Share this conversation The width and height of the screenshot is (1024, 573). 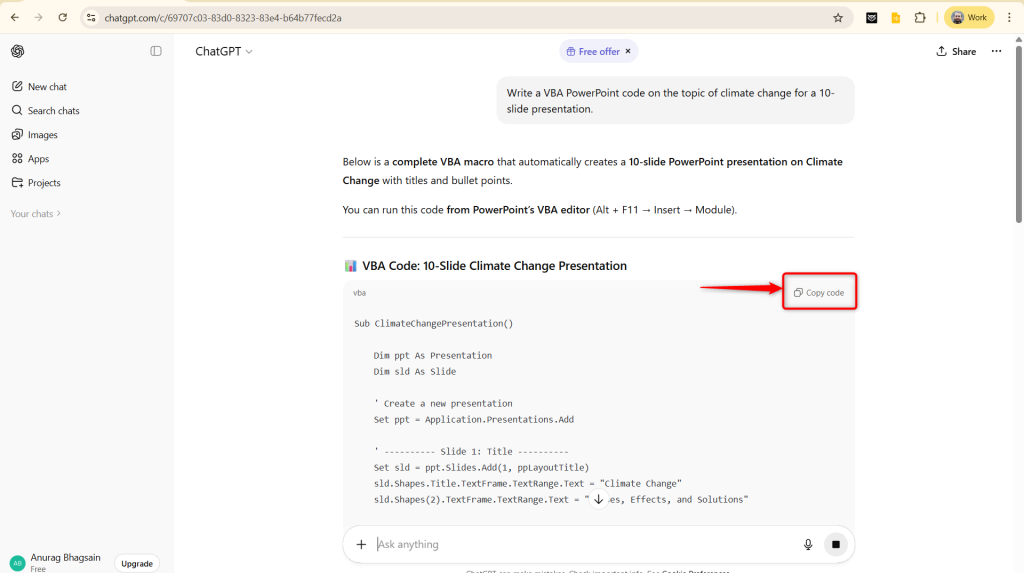956,51
